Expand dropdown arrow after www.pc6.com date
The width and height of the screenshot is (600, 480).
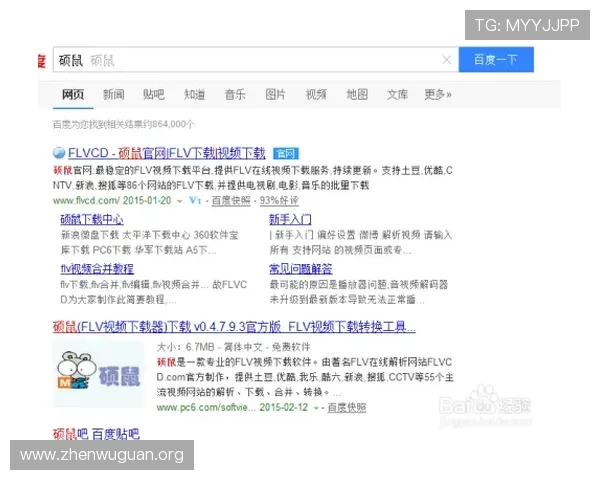(316, 408)
